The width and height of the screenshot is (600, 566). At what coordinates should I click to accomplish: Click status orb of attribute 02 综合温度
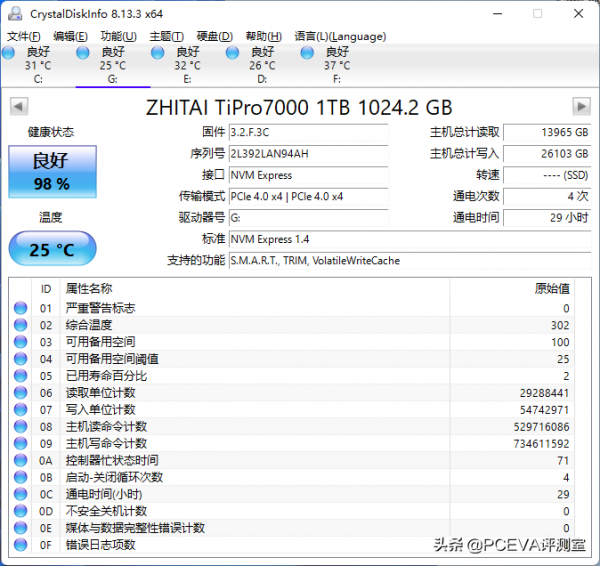(x=21, y=325)
